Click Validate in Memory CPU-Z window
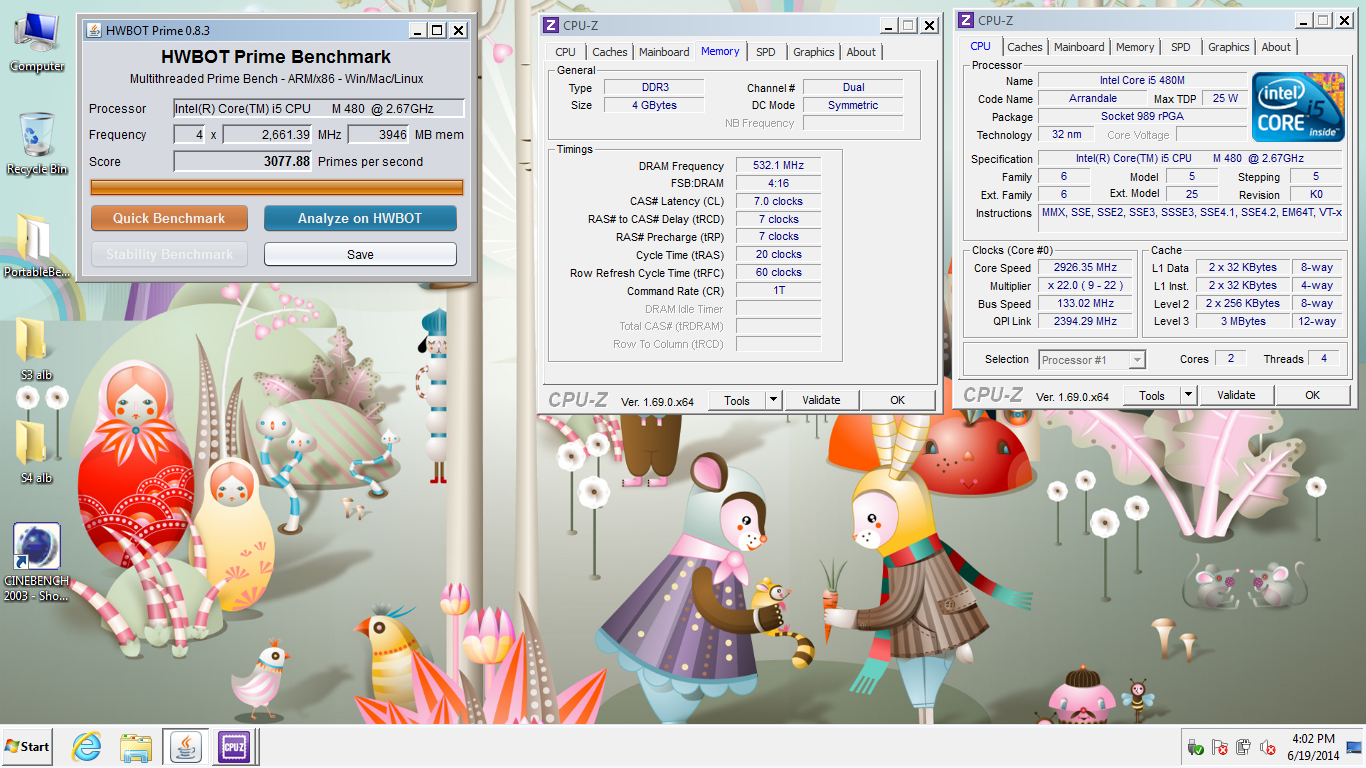 point(821,400)
